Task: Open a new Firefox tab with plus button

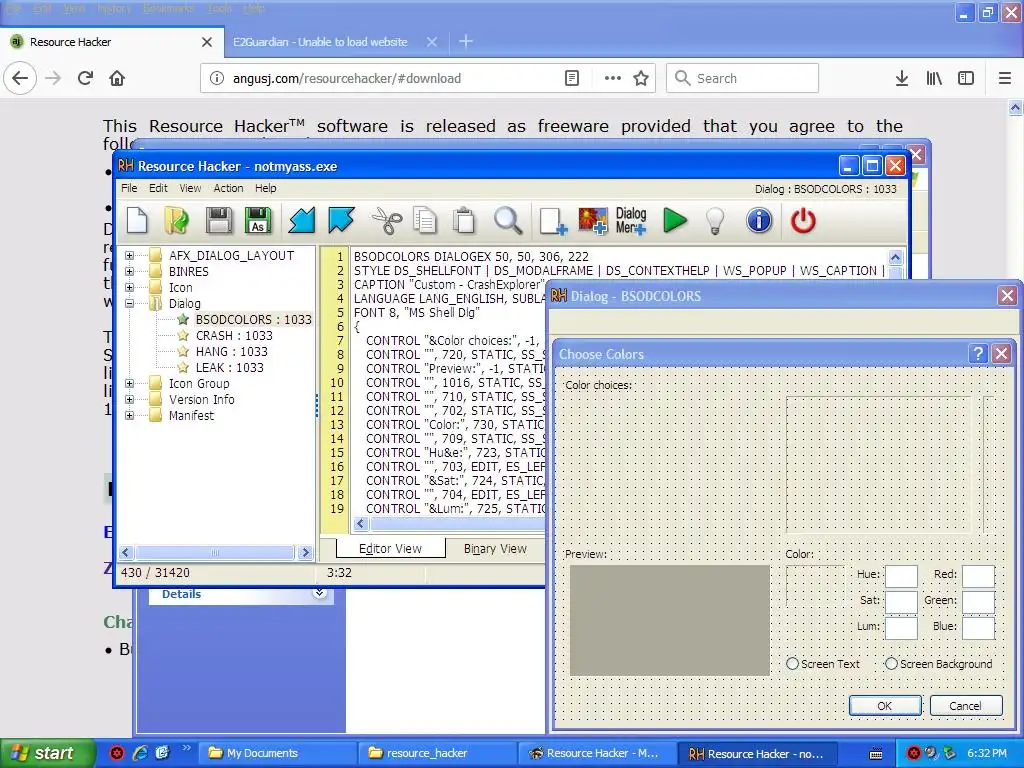Action: point(466,42)
